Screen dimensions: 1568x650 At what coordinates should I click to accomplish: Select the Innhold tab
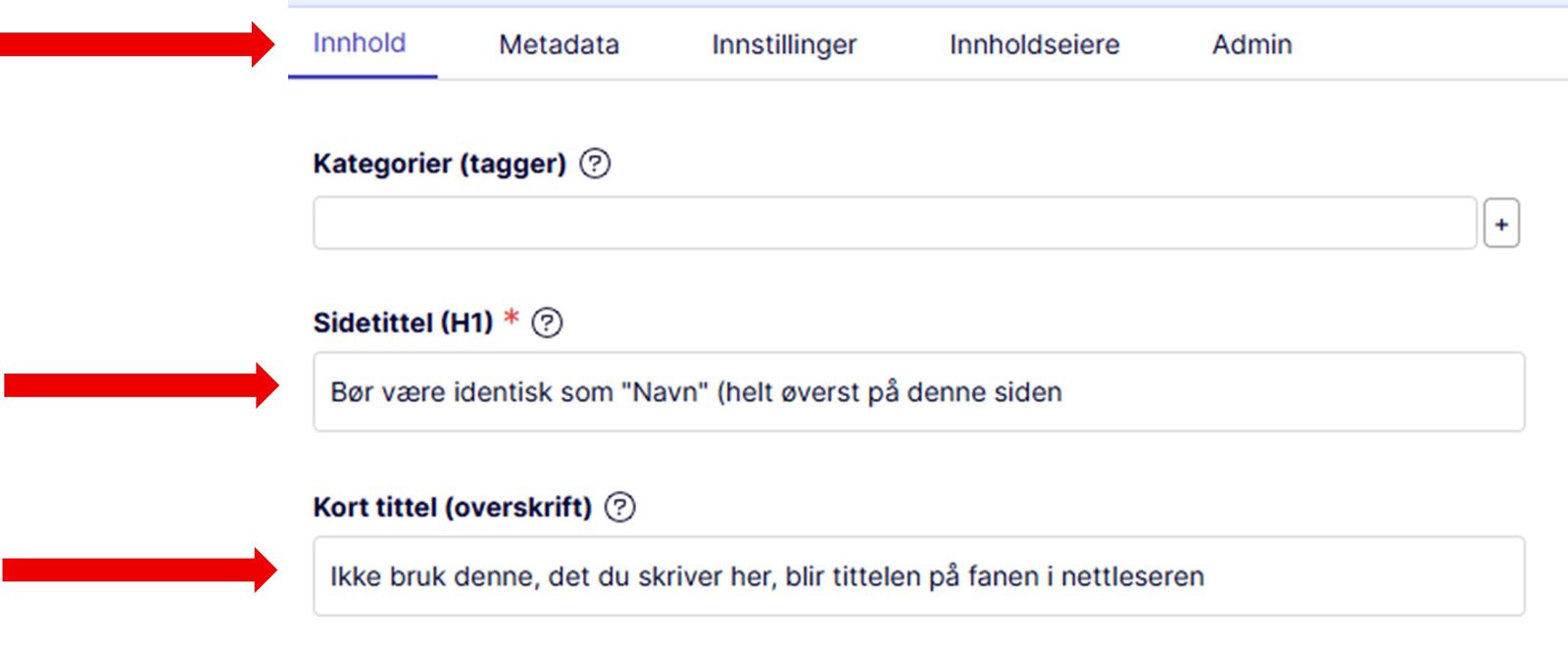point(359,43)
